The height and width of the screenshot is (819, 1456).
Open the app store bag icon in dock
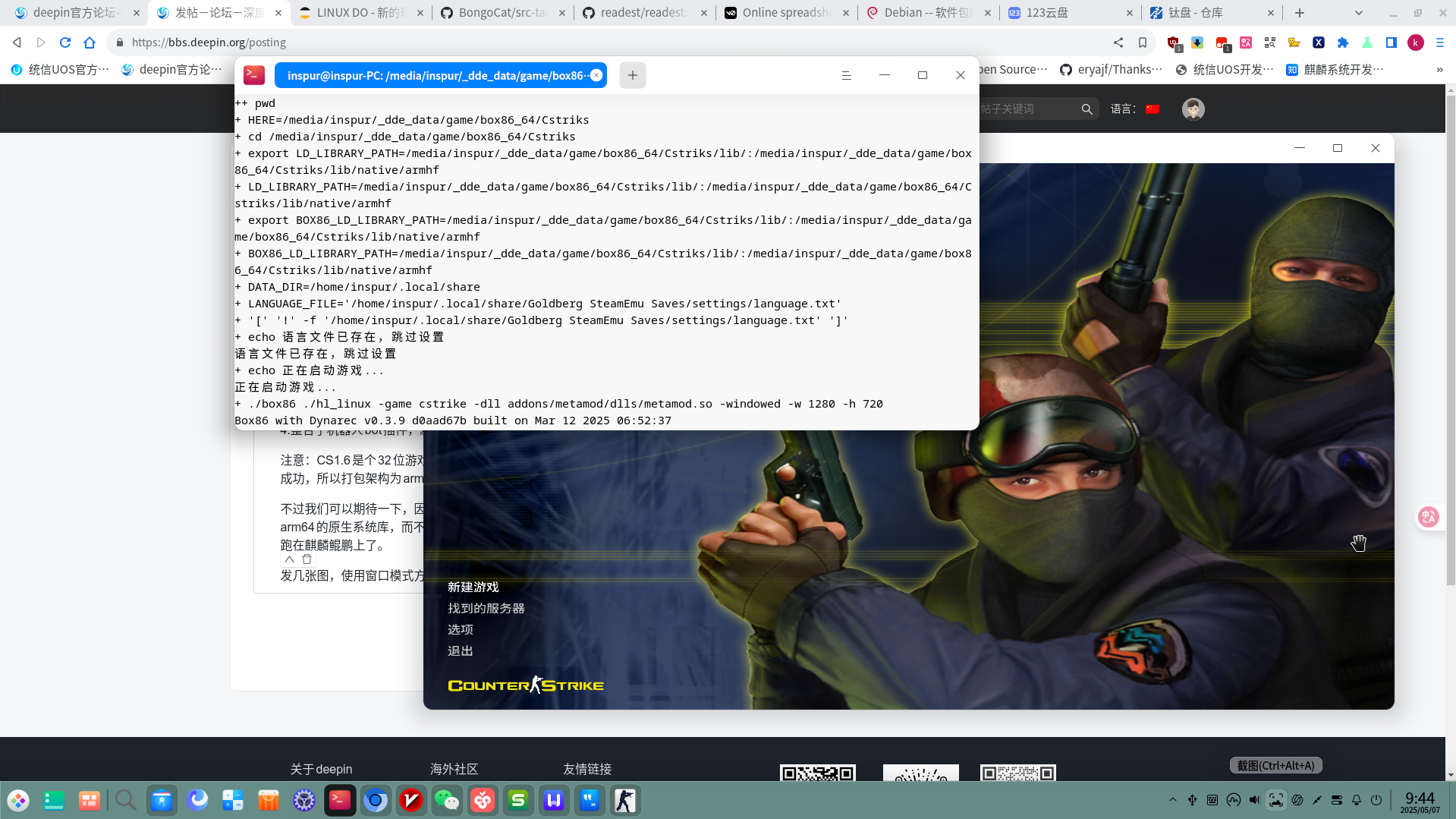269,800
